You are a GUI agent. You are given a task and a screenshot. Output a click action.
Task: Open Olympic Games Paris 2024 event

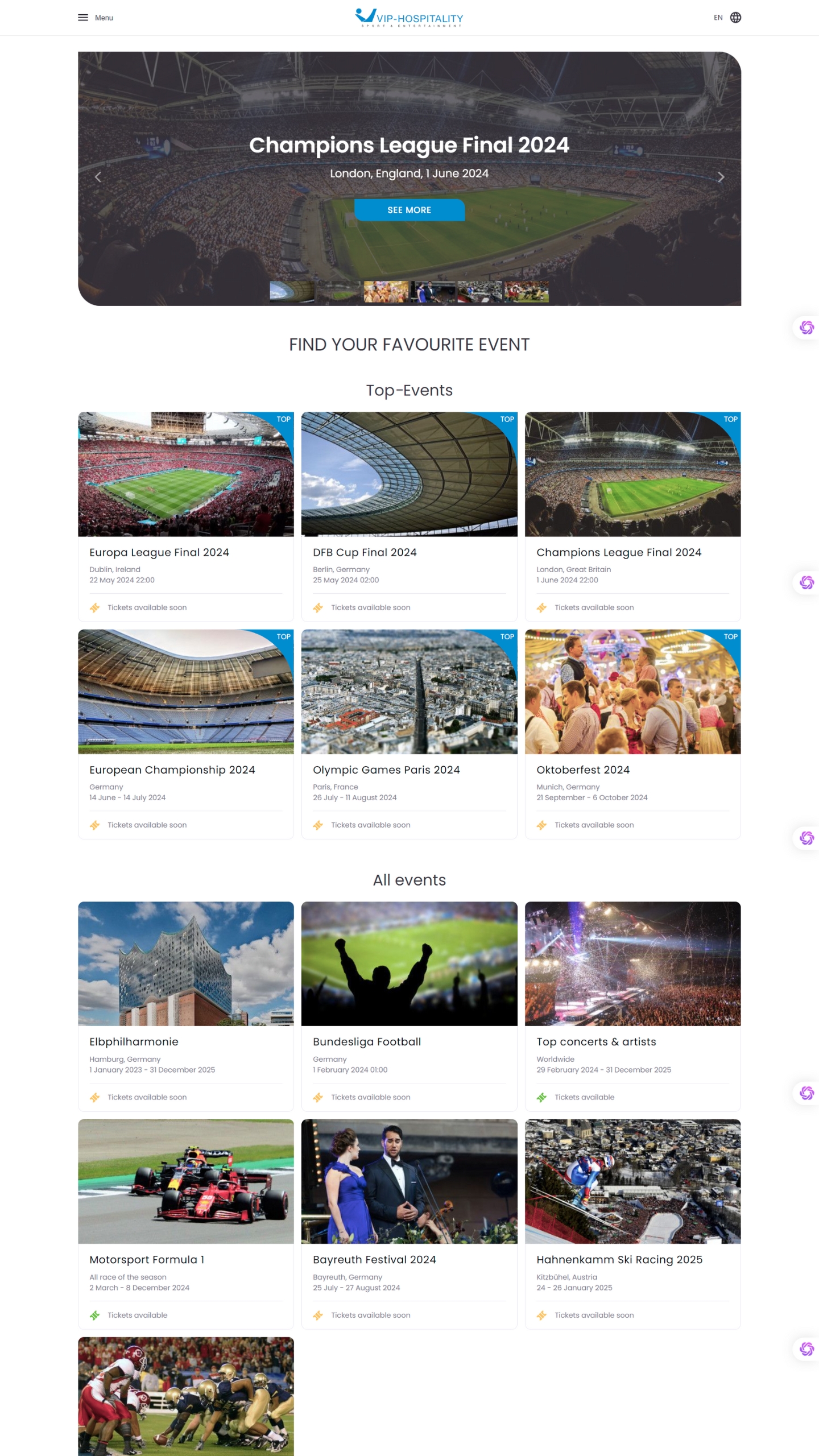[x=386, y=770]
